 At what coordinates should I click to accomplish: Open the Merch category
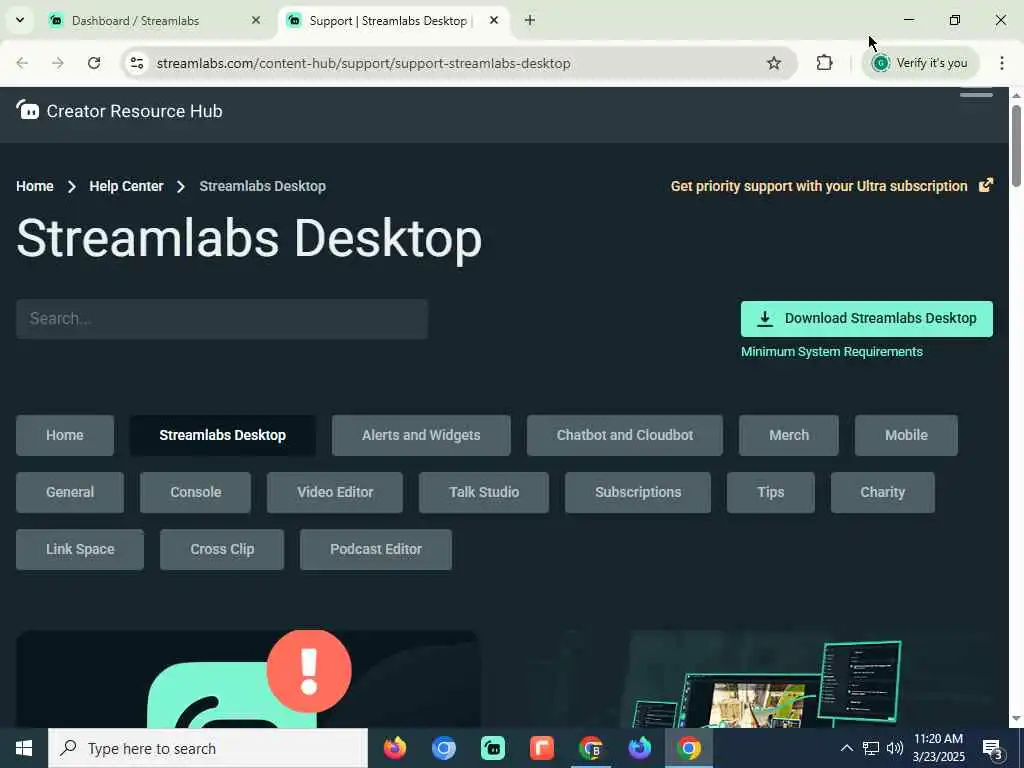789,435
